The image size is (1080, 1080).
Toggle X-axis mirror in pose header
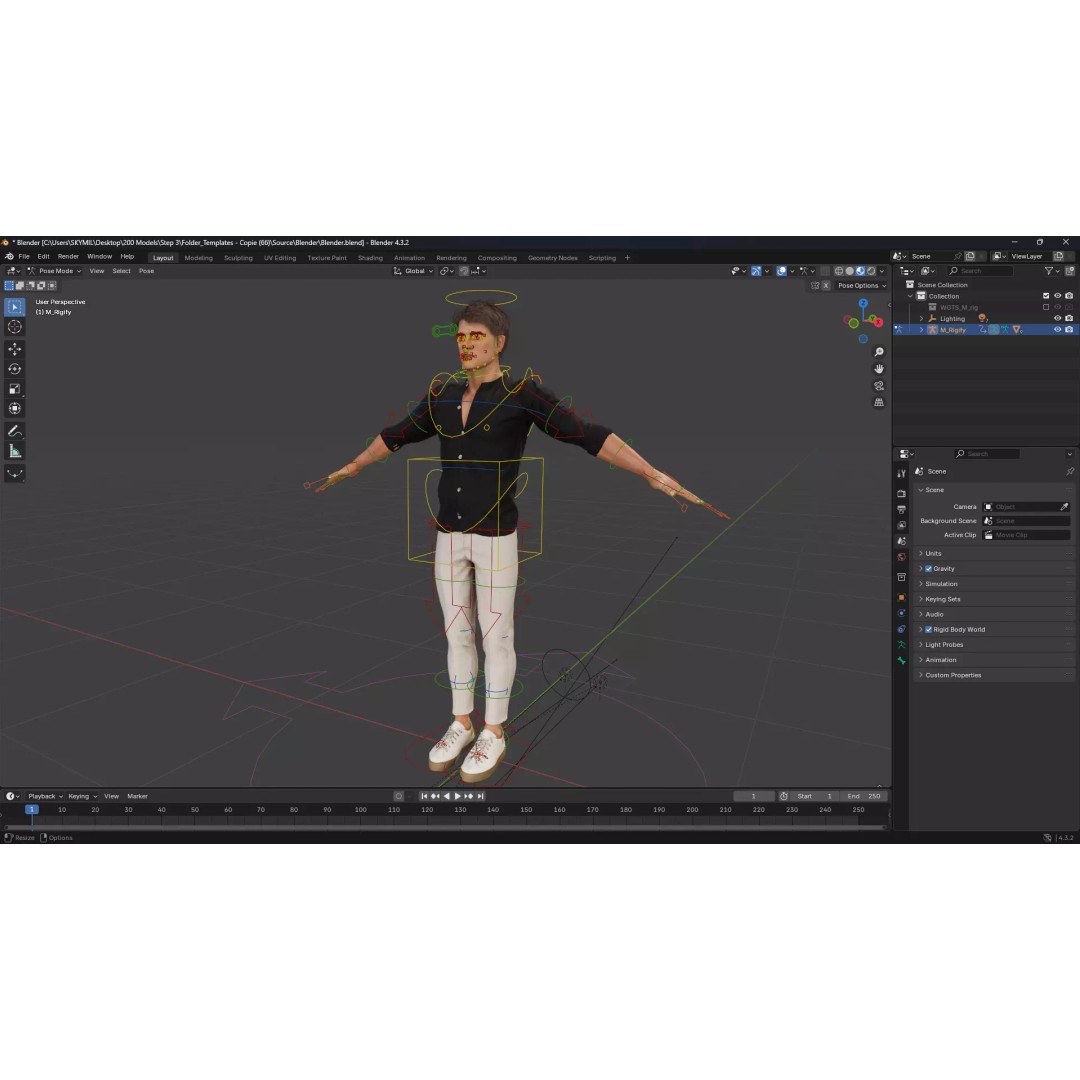[826, 286]
